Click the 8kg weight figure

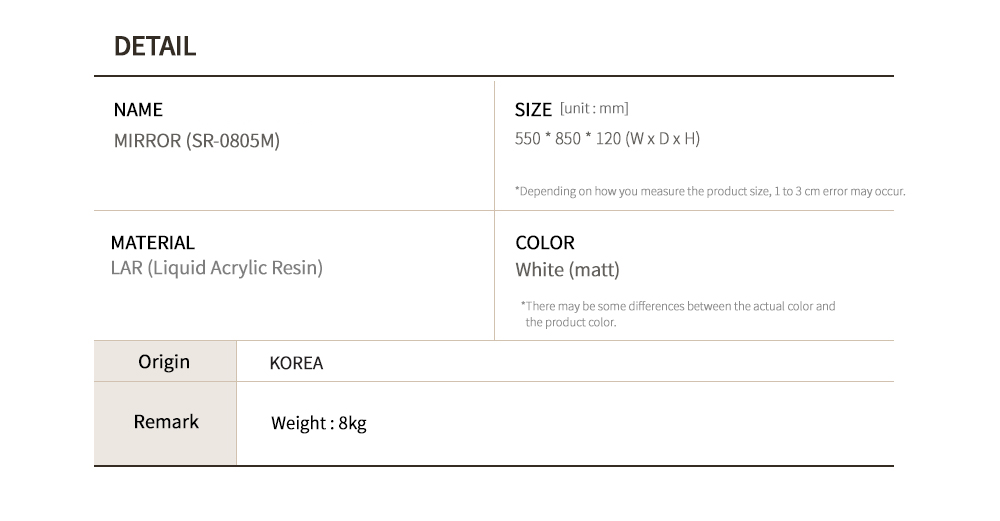point(353,423)
